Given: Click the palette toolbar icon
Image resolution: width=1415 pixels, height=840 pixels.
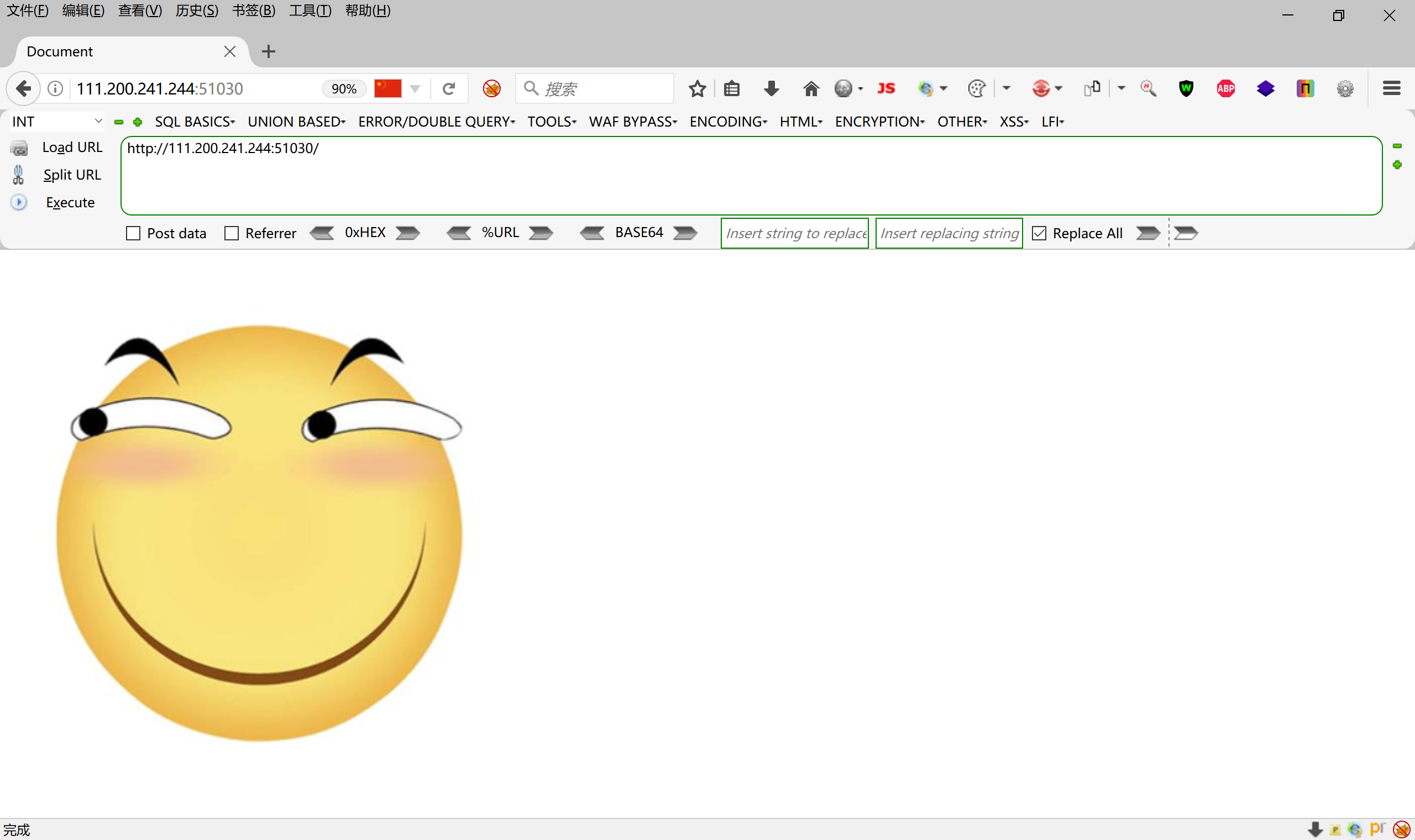Looking at the screenshot, I should click(976, 88).
